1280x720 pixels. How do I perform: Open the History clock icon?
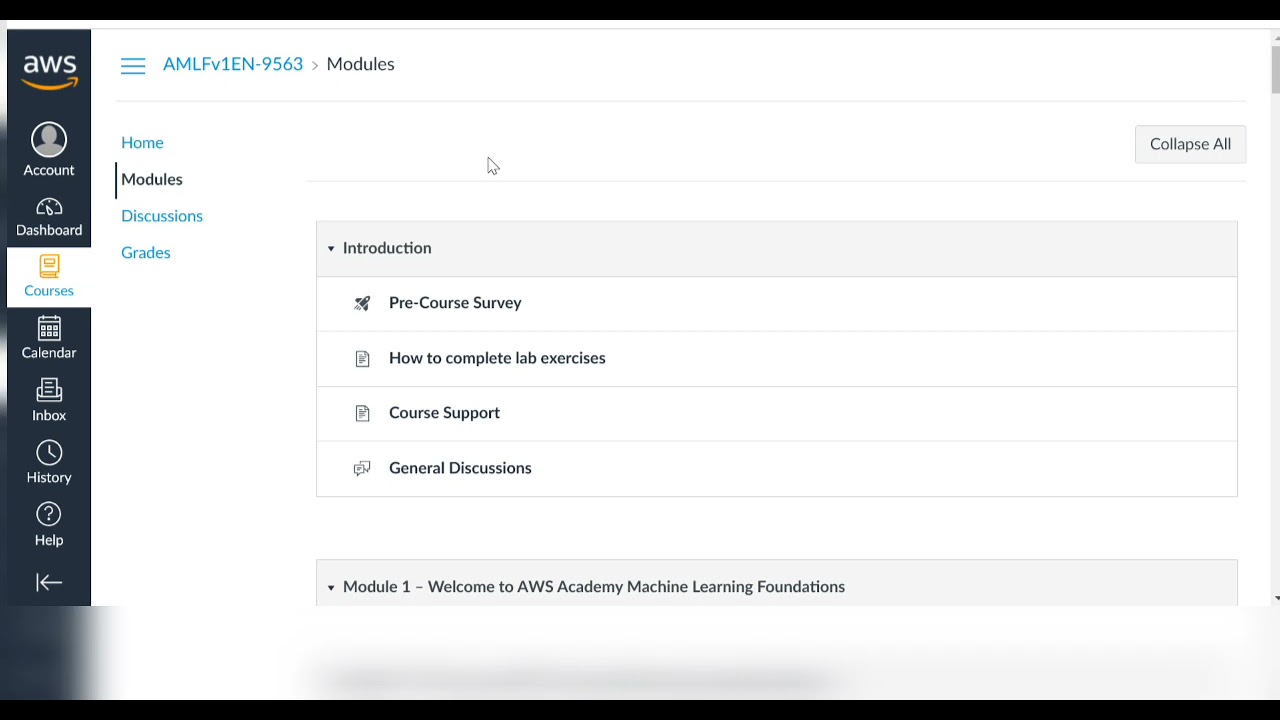point(49,453)
